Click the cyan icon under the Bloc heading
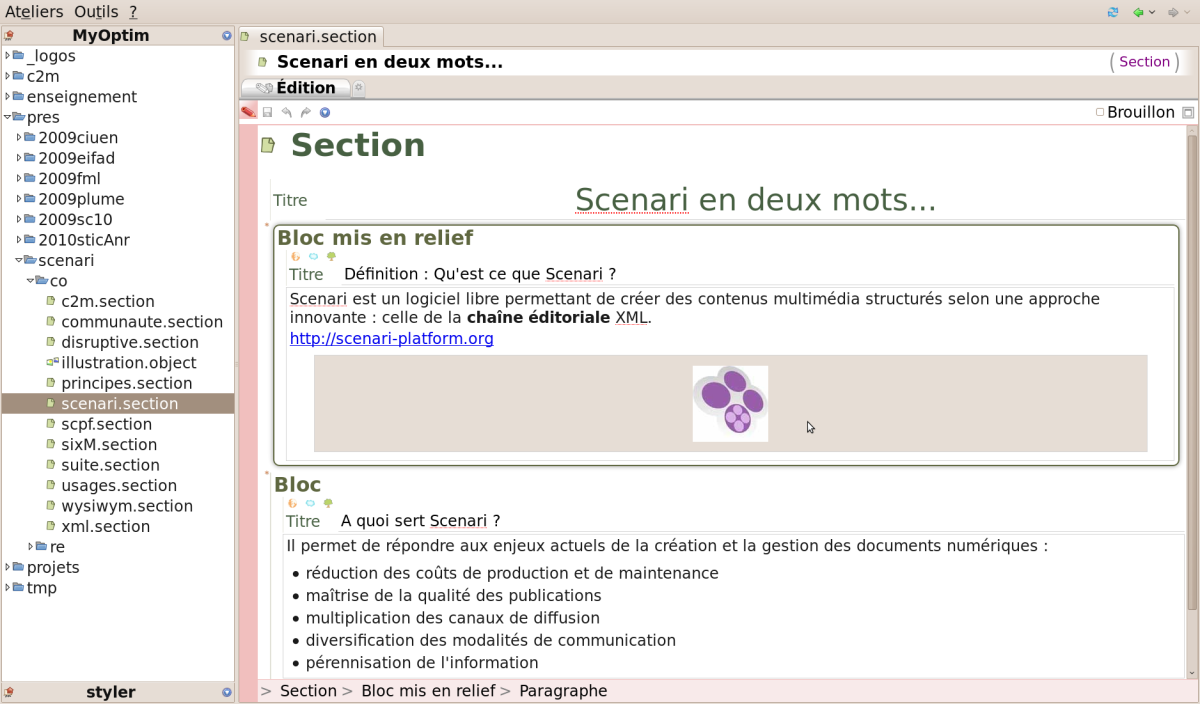Screen dimensions: 1200x704 click(310, 503)
